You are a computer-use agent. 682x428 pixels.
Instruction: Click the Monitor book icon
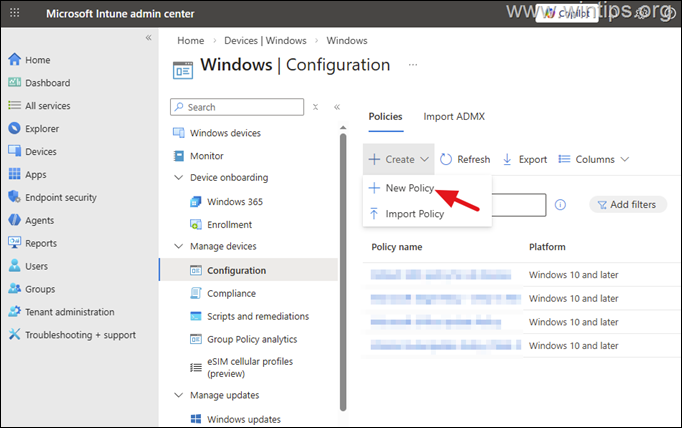tap(179, 156)
